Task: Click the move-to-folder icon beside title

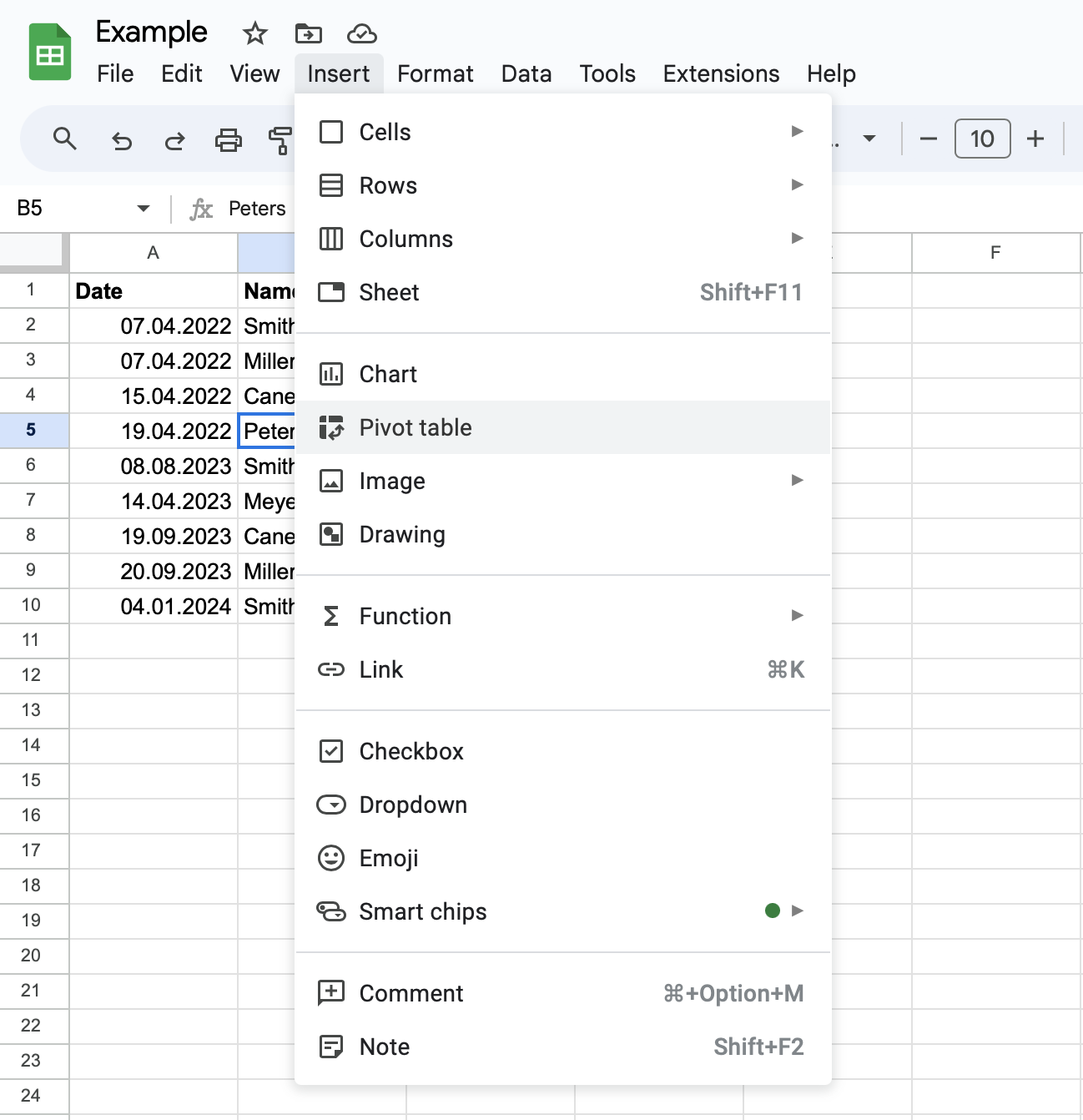Action: tap(308, 33)
